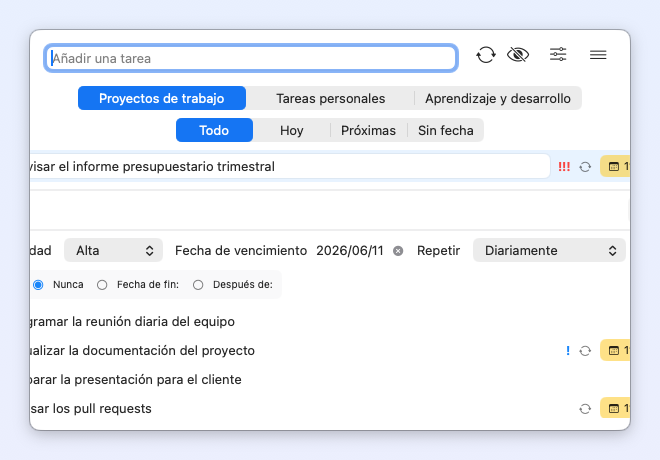Edit the 'informe presupuestario trimestral' title field
The image size is (660, 460).
[x=290, y=166]
